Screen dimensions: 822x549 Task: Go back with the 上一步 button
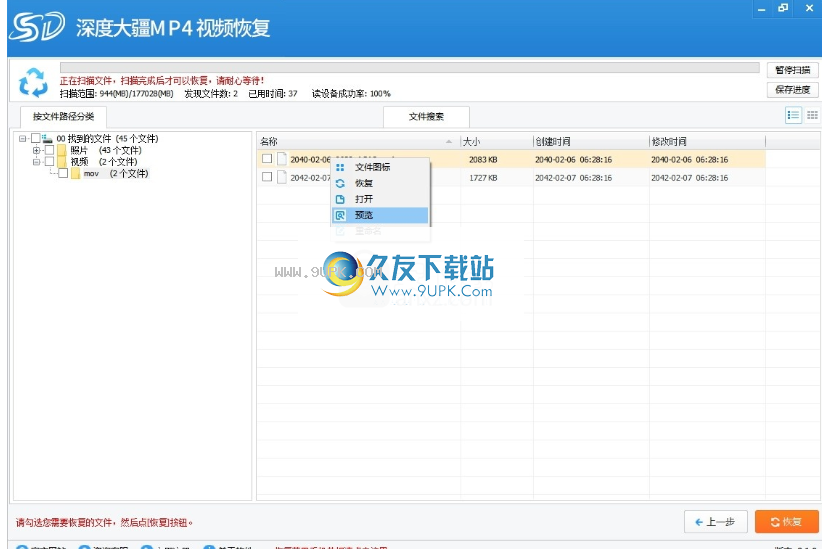pyautogui.click(x=716, y=522)
